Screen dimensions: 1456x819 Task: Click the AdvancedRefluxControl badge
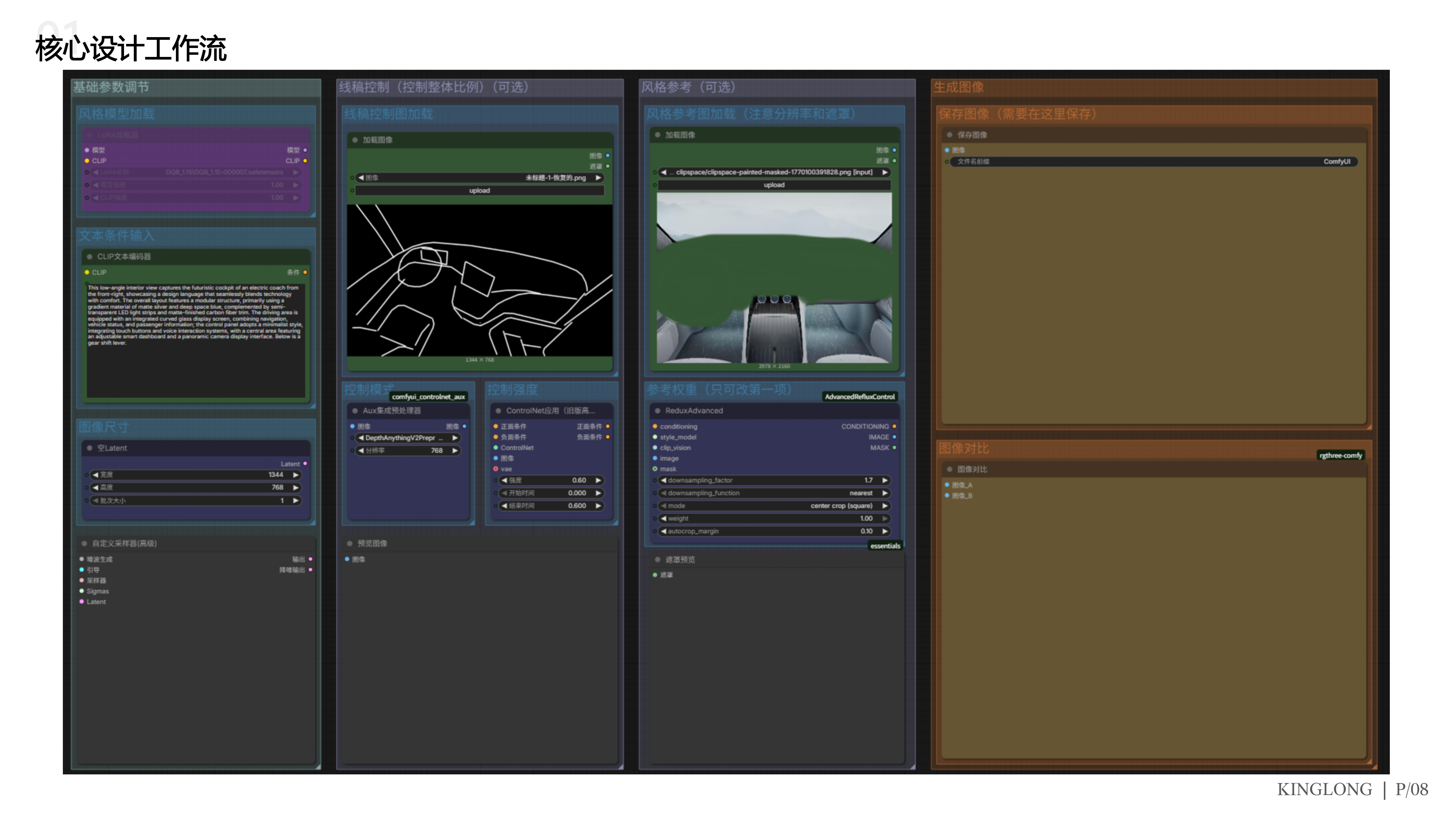(x=860, y=397)
